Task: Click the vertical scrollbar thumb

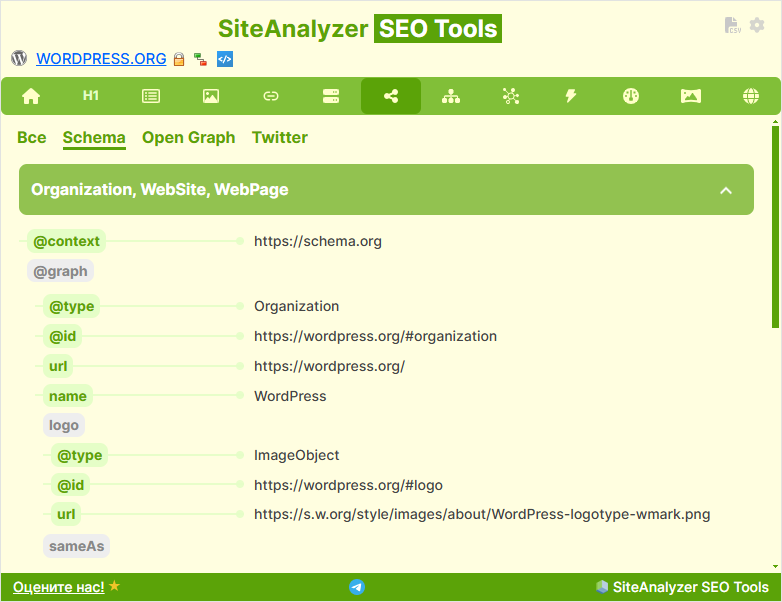Action: (x=775, y=227)
